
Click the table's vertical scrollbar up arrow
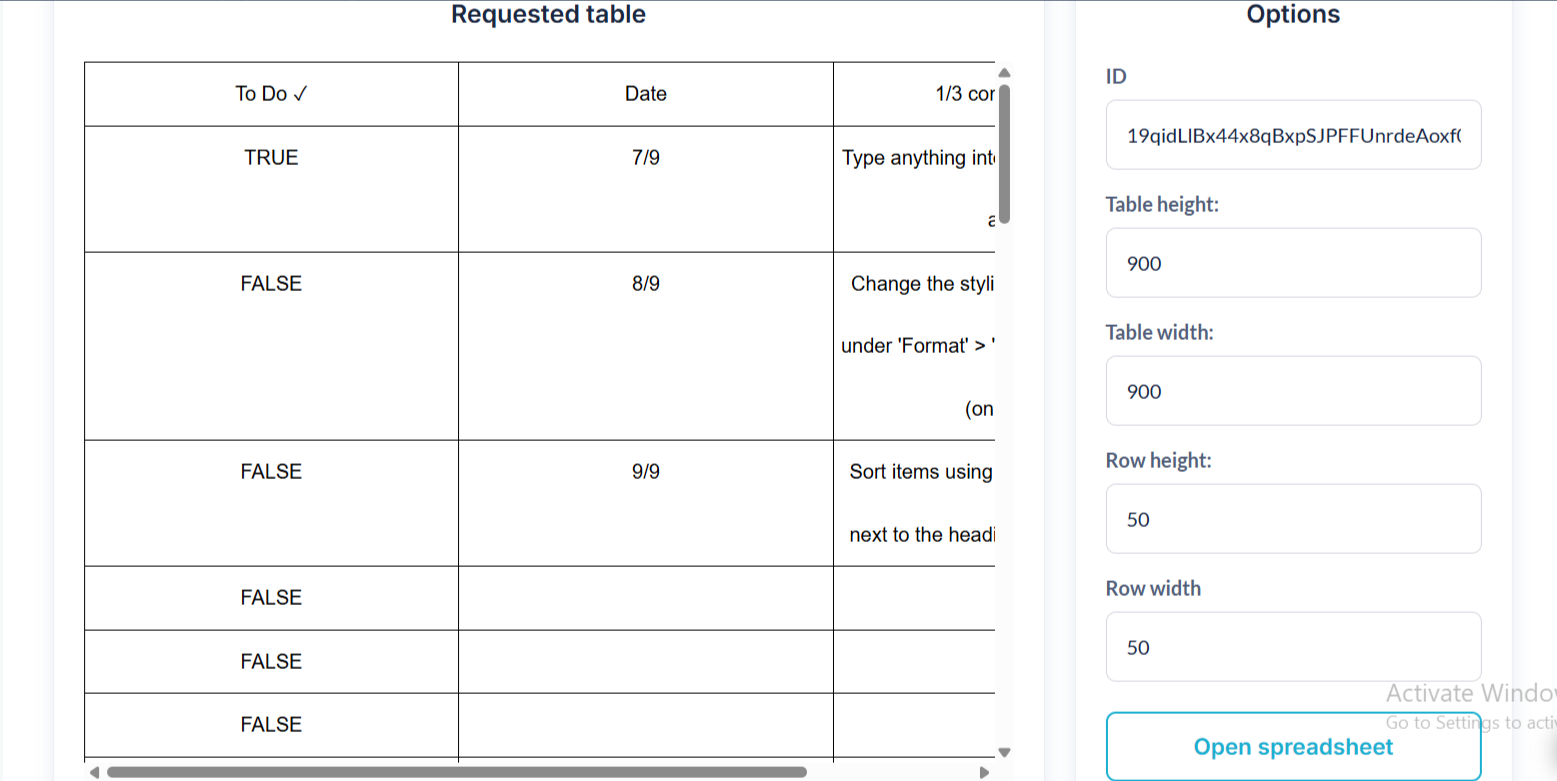pyautogui.click(x=1005, y=72)
